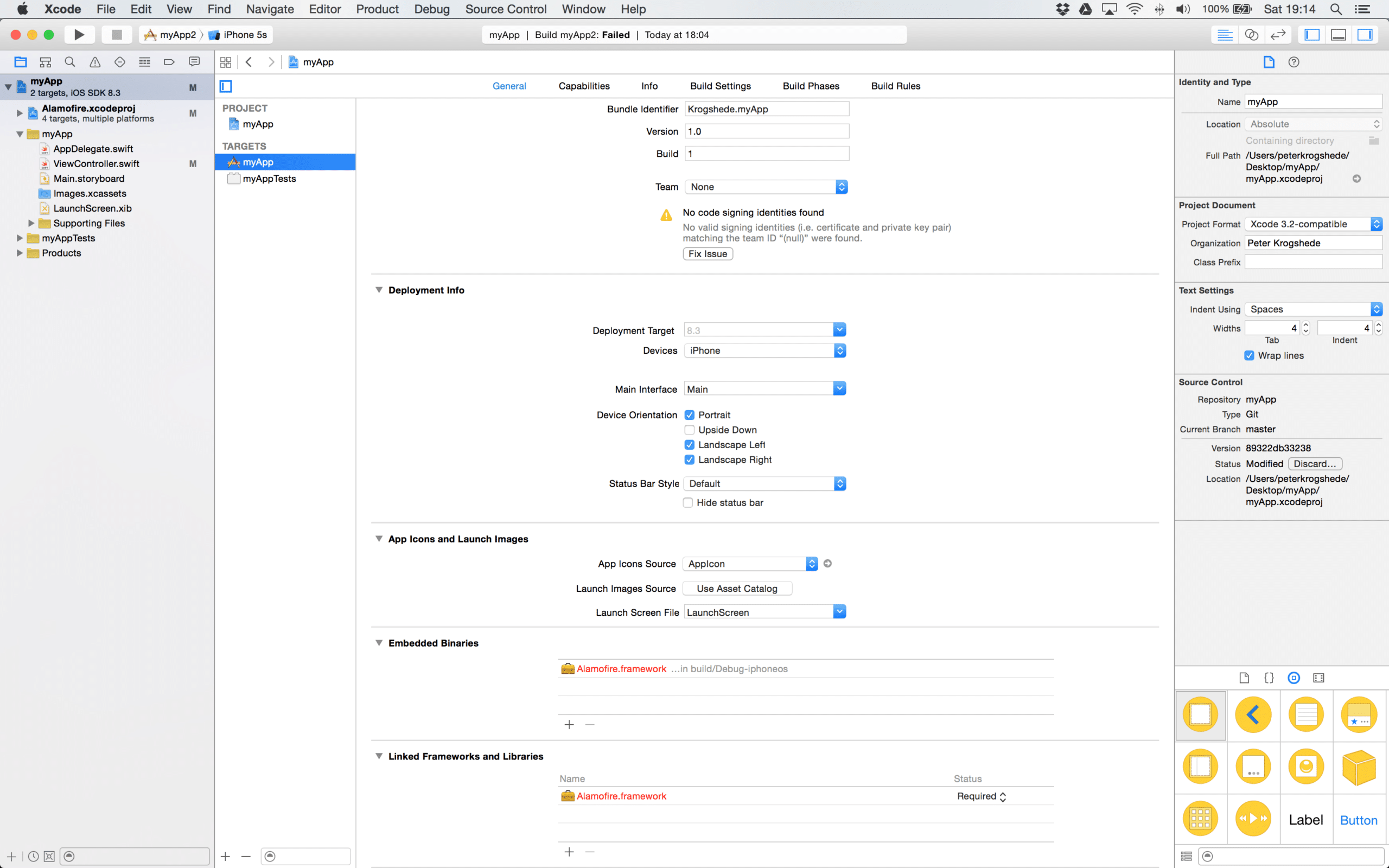
Task: Open the File Template library
Action: (x=1244, y=678)
